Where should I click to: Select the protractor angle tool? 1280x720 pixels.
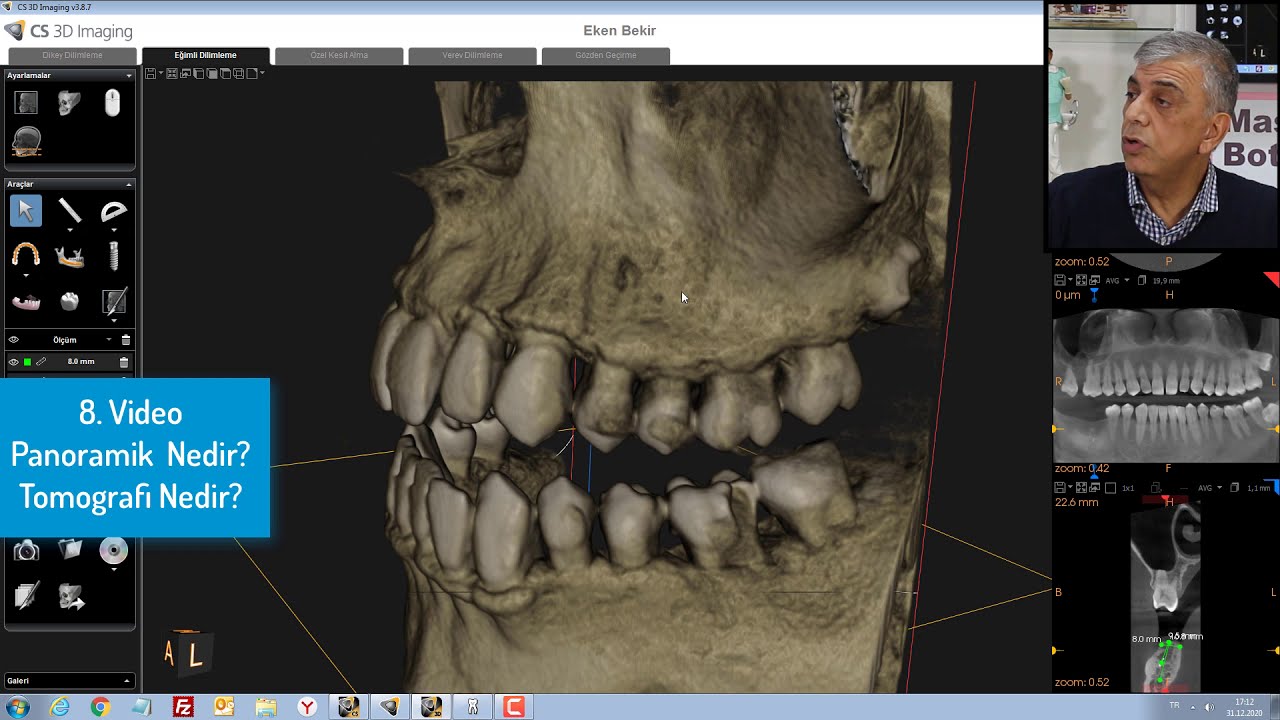114,211
